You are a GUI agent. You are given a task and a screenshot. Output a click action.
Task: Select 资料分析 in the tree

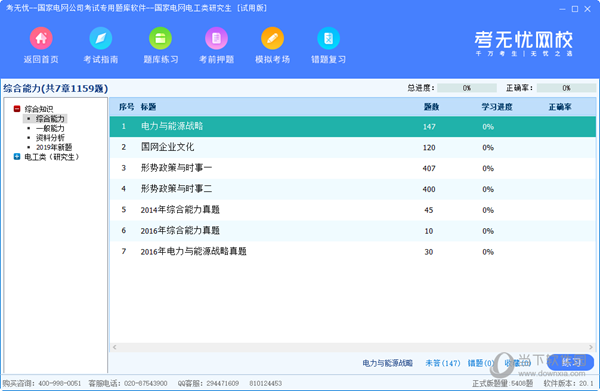pos(50,138)
